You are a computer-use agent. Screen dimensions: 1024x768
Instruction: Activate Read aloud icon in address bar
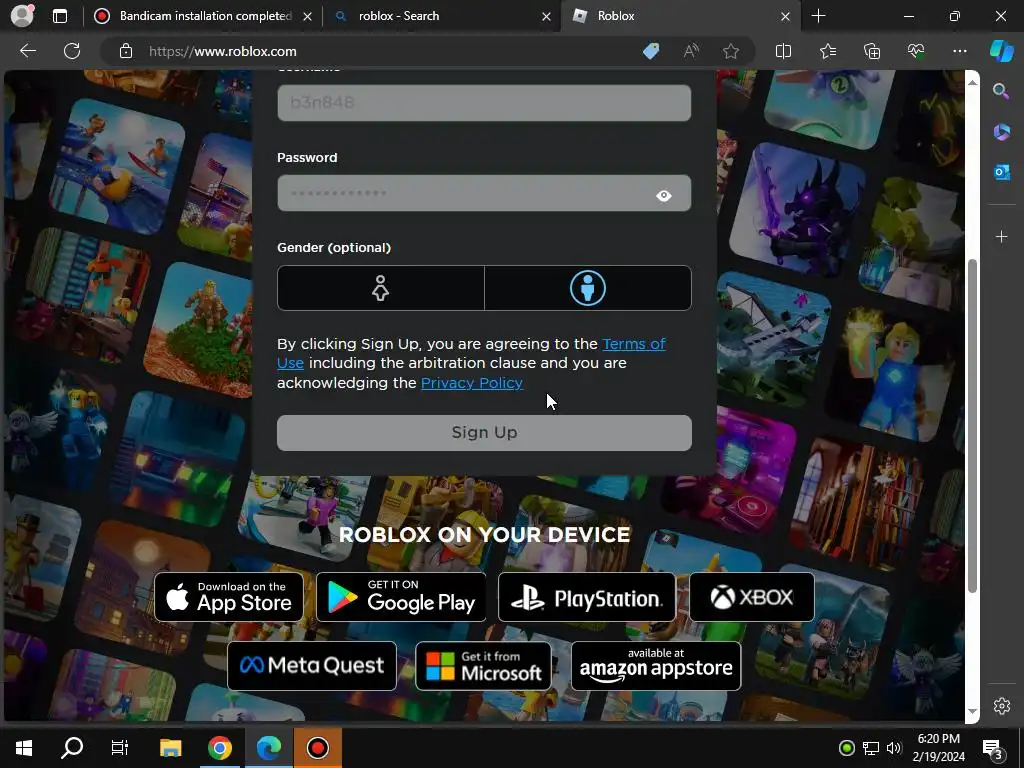691,51
